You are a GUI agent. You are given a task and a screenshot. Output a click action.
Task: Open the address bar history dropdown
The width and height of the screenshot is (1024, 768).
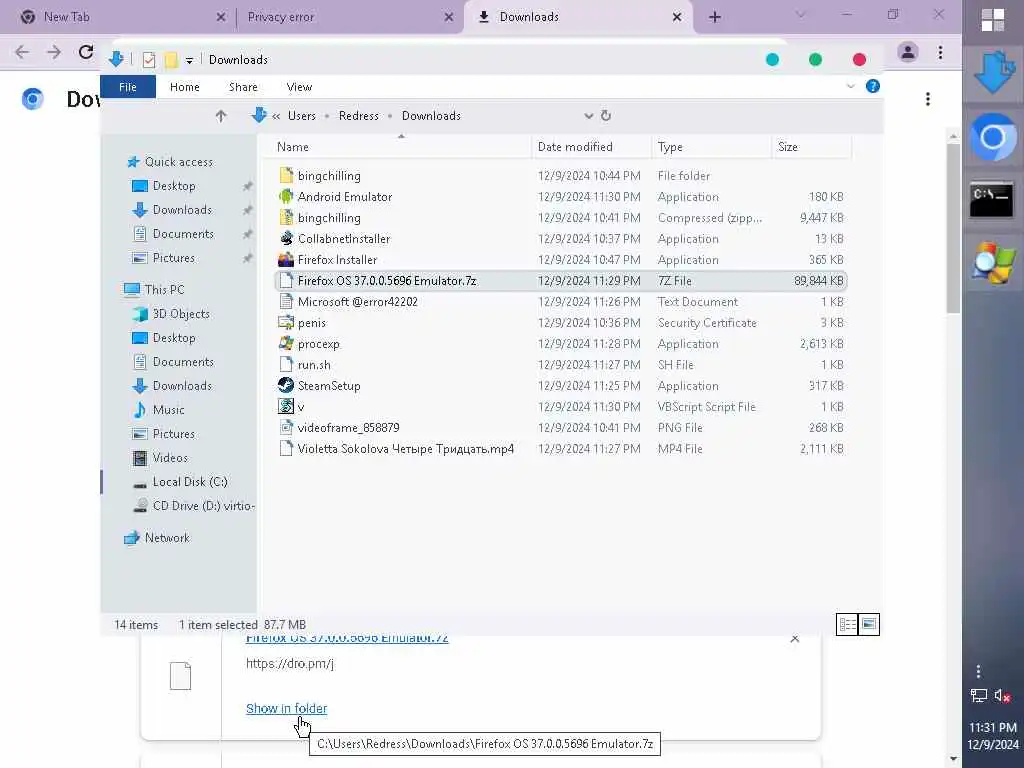point(588,116)
